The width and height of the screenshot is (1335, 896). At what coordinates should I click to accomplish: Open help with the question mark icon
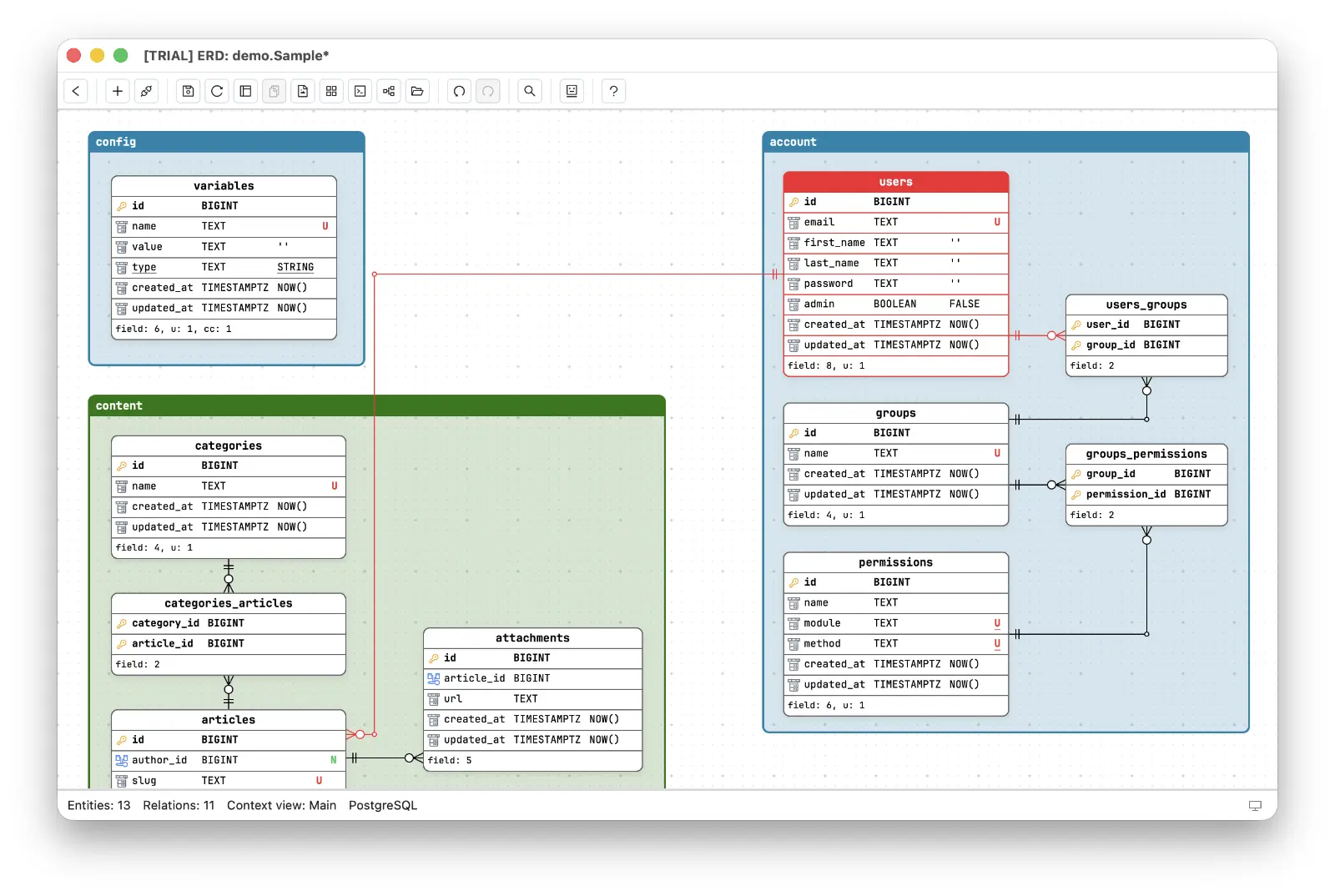click(x=613, y=91)
